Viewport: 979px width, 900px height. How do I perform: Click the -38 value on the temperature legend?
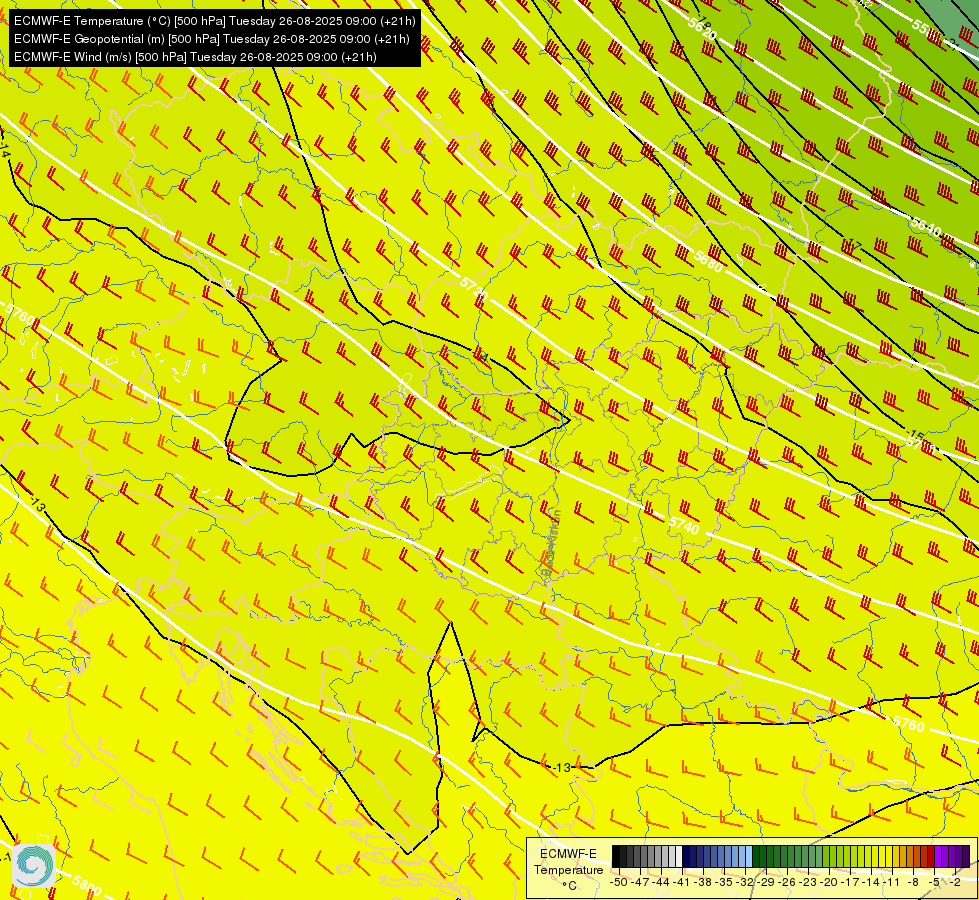702,883
